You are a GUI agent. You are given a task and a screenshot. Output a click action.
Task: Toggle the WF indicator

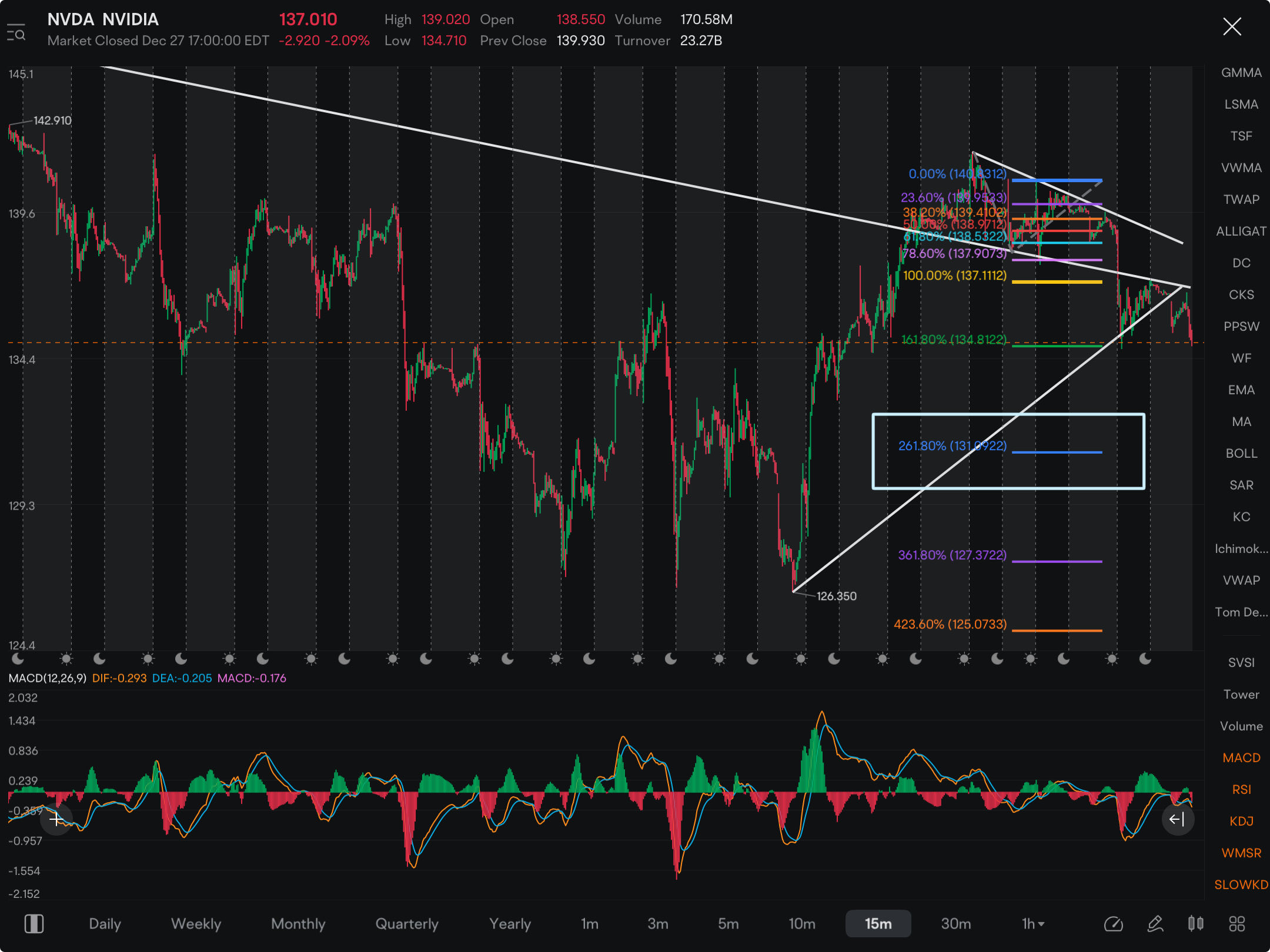pyautogui.click(x=1241, y=358)
